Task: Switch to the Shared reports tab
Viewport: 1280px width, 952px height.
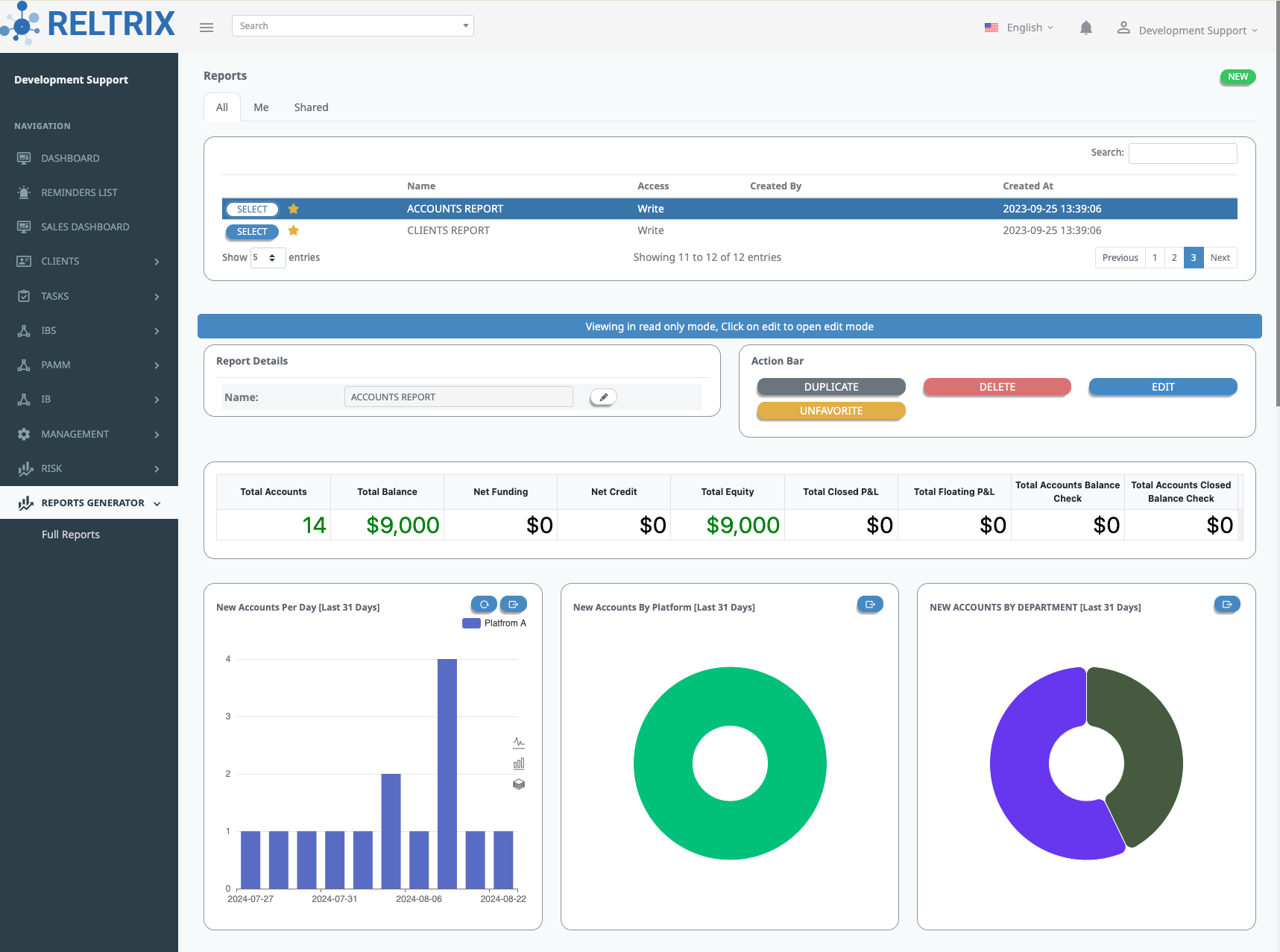Action: (311, 107)
